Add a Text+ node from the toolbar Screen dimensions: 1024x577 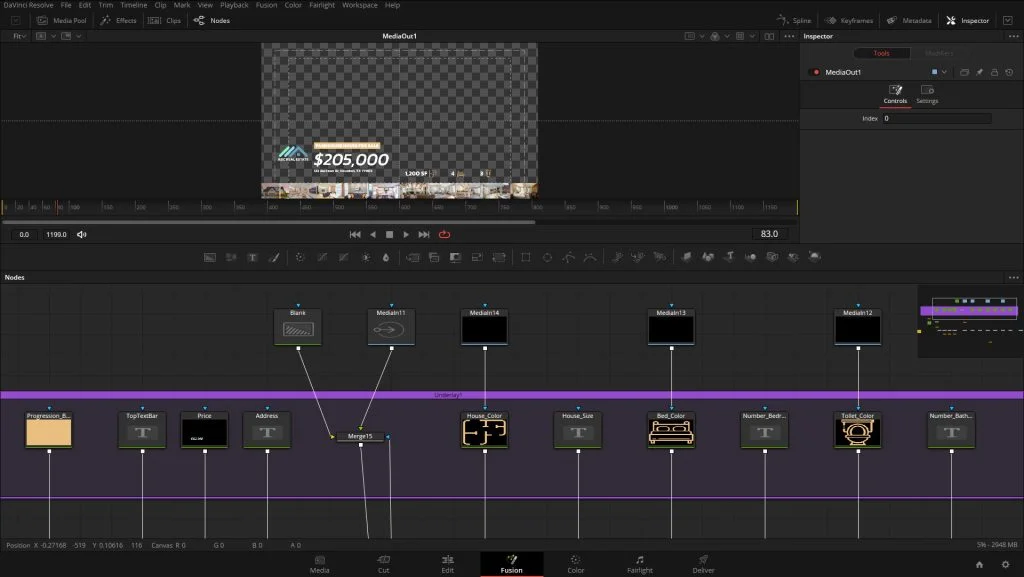pos(252,257)
